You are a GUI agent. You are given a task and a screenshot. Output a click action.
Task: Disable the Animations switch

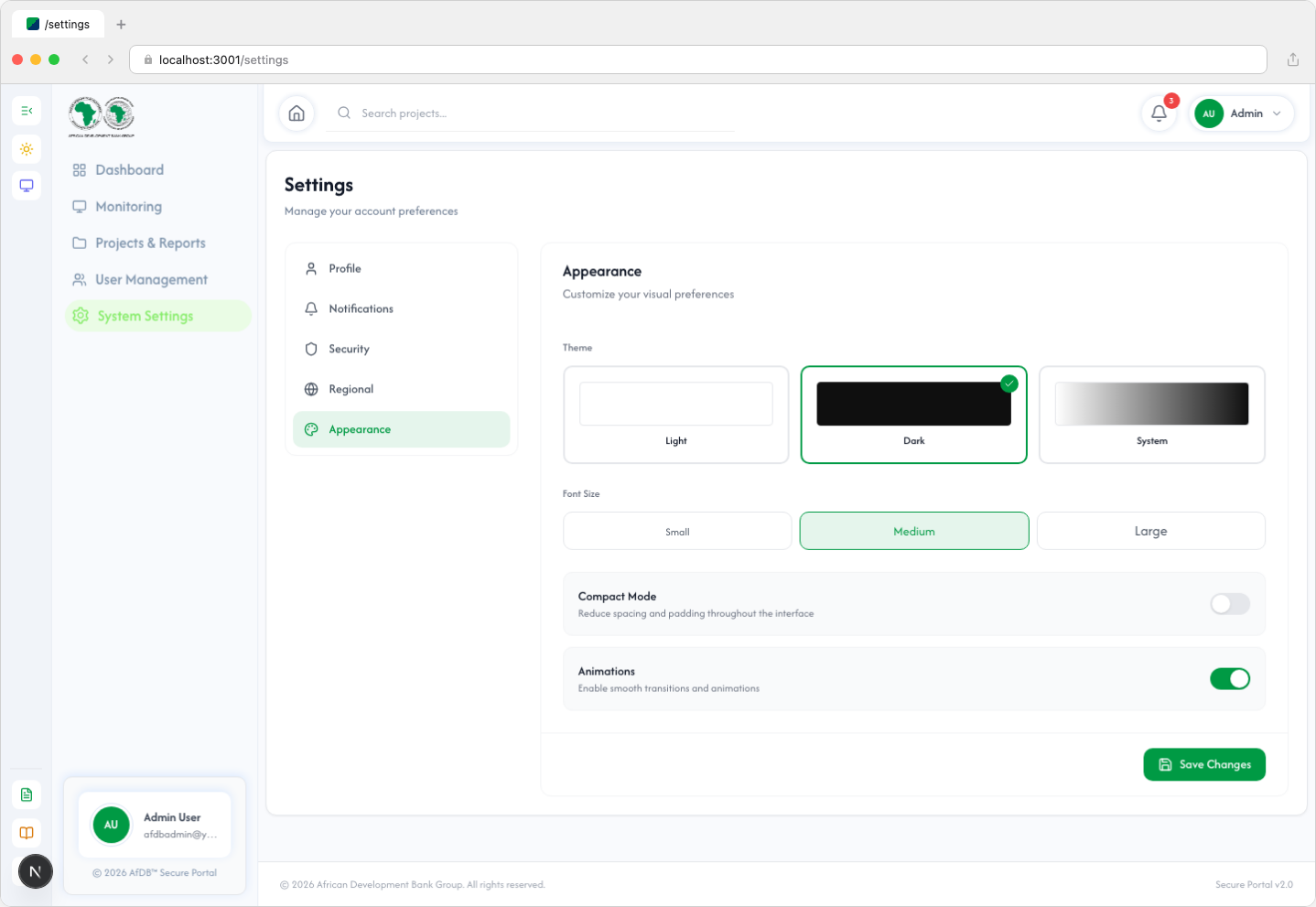point(1230,679)
